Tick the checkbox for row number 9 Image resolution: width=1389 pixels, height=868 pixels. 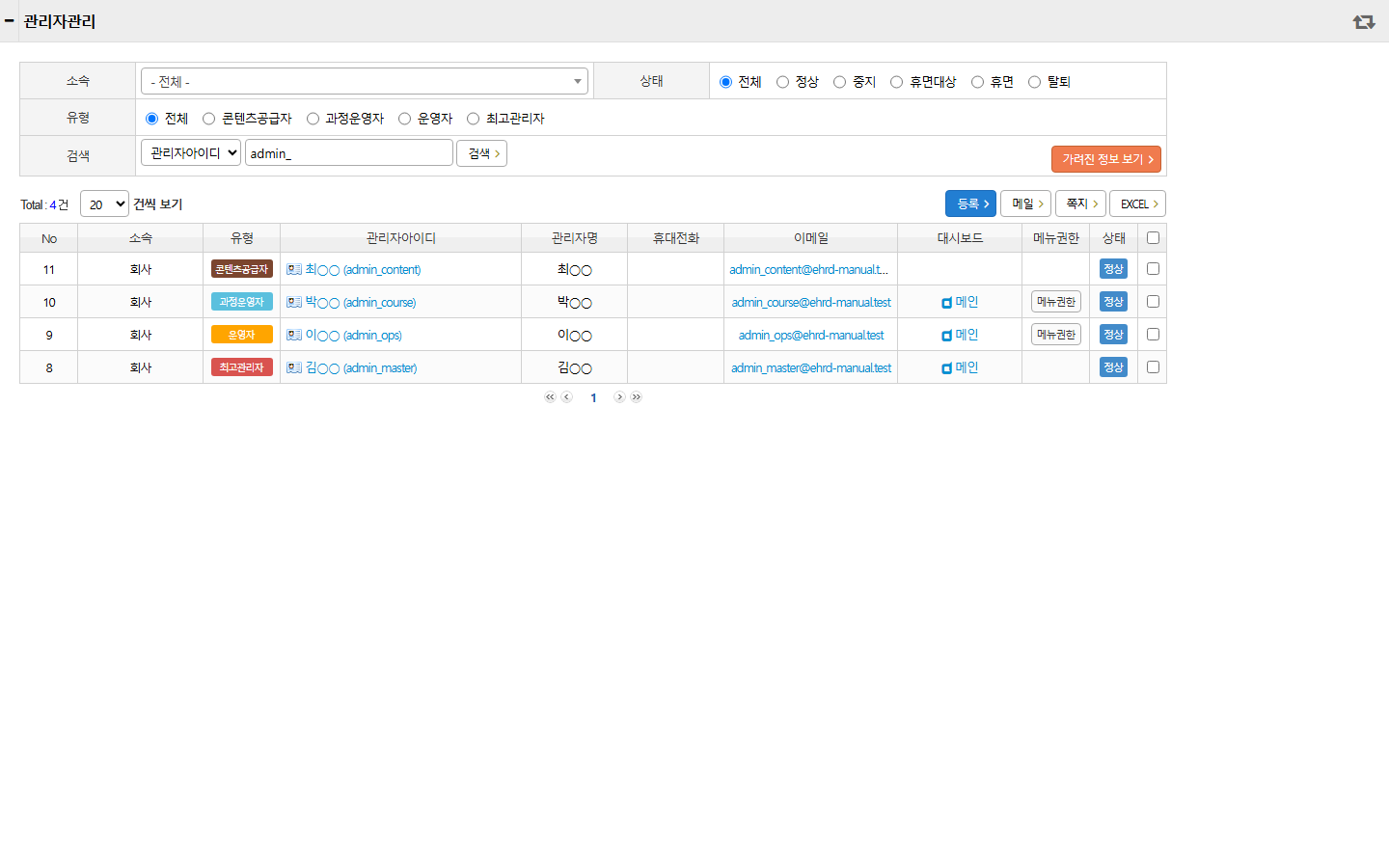point(1153,335)
